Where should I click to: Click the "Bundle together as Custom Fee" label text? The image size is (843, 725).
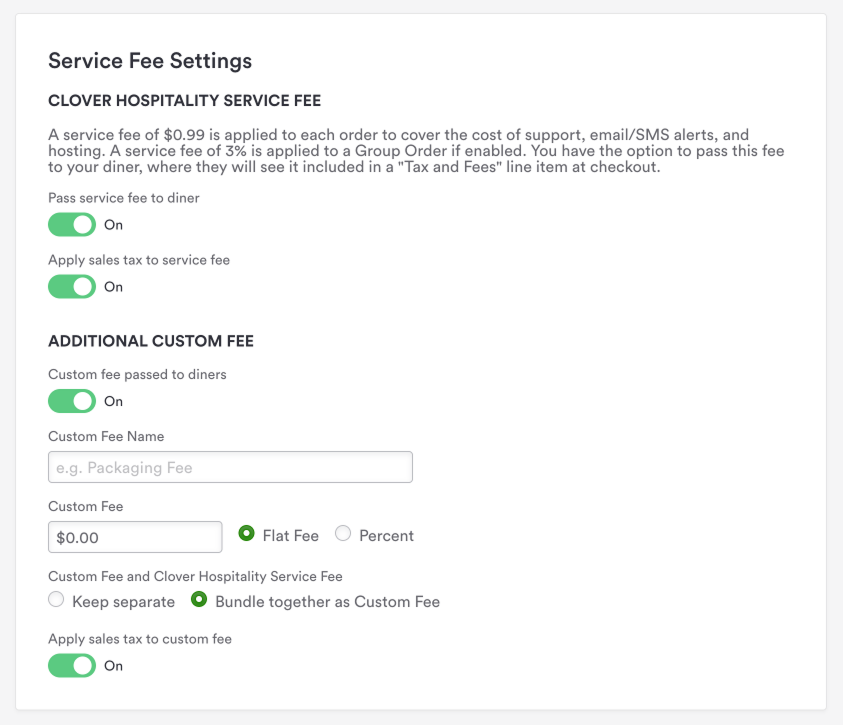[x=327, y=602]
